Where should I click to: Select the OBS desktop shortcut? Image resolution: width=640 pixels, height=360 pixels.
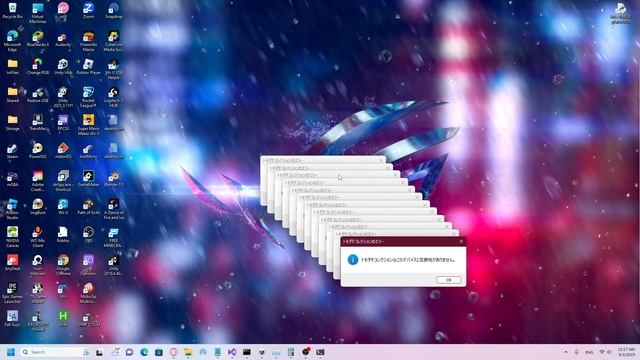click(88, 234)
